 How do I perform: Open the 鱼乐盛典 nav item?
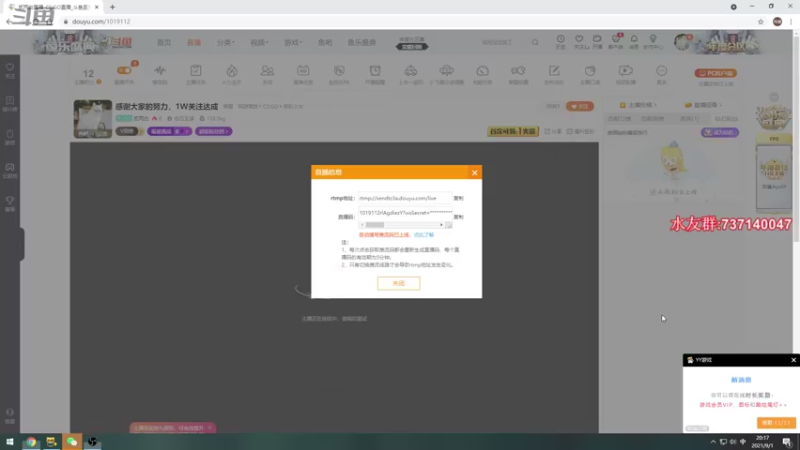[x=362, y=42]
